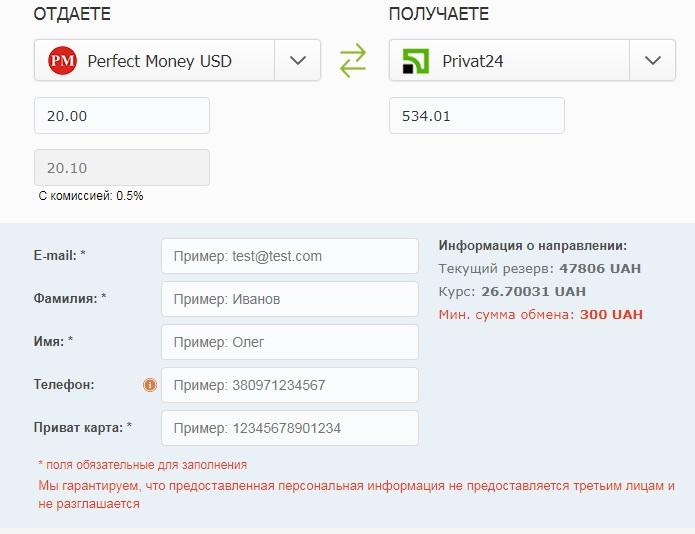695x534 pixels.
Task: Click the Privat24 green logo icon
Action: coord(416,61)
